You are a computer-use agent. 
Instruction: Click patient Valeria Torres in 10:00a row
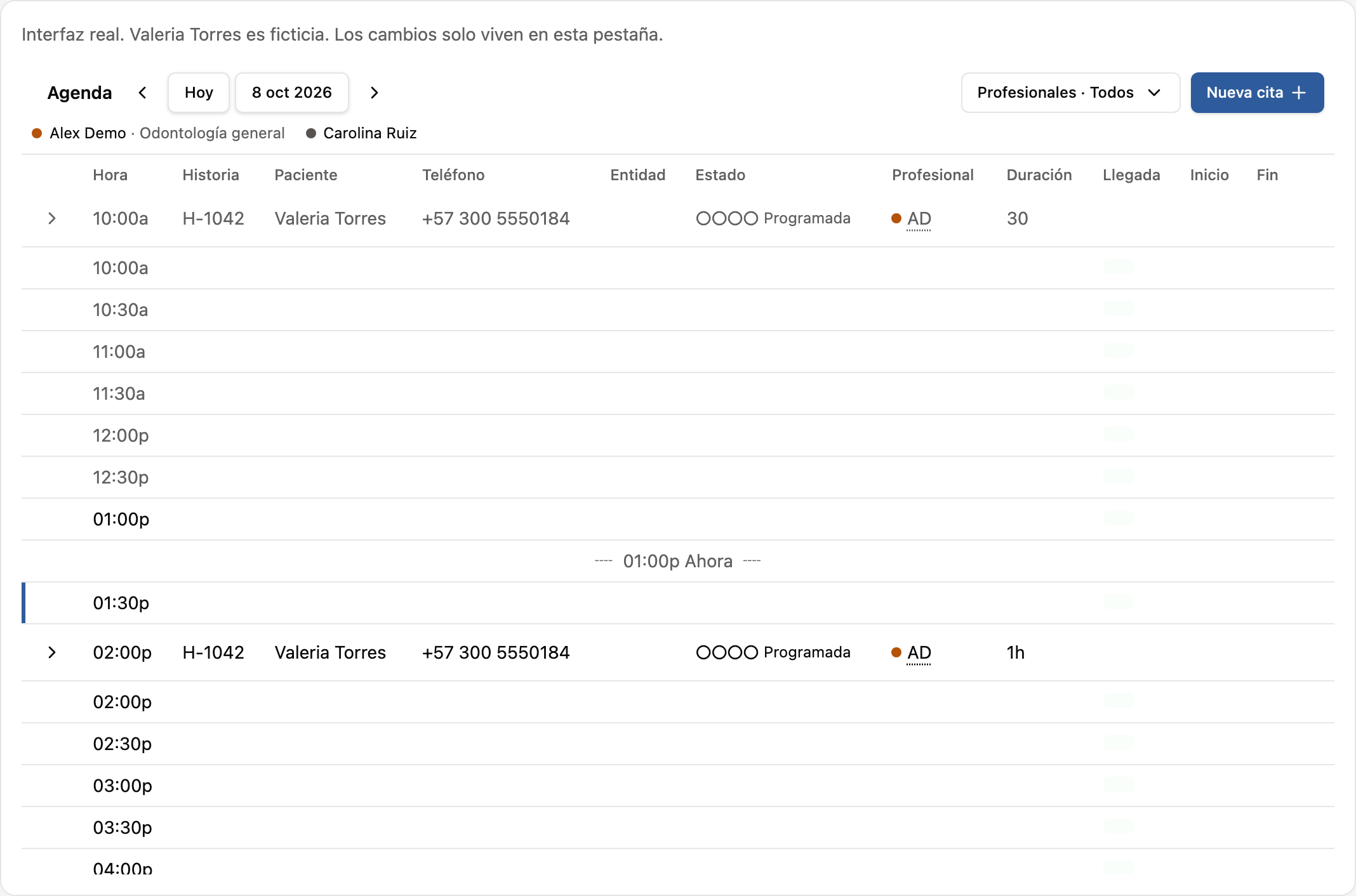pos(330,218)
